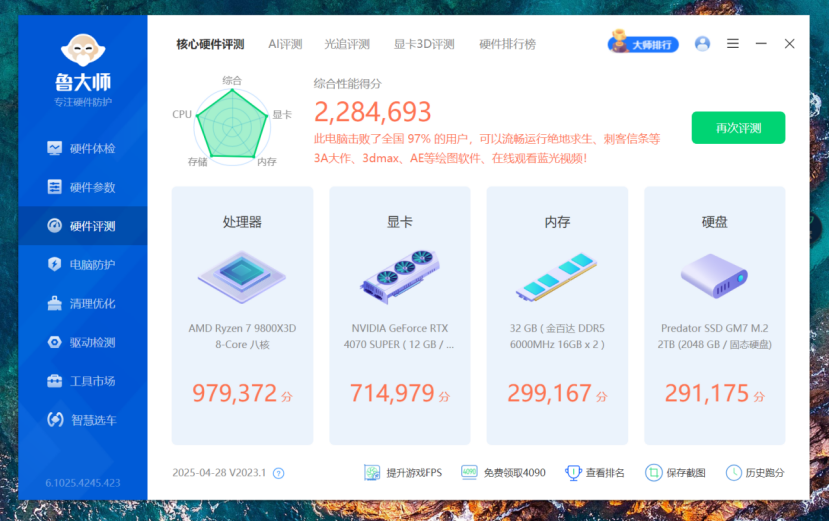829x521 pixels.
Task: Click the 硬盘 card heading
Action: (x=714, y=222)
